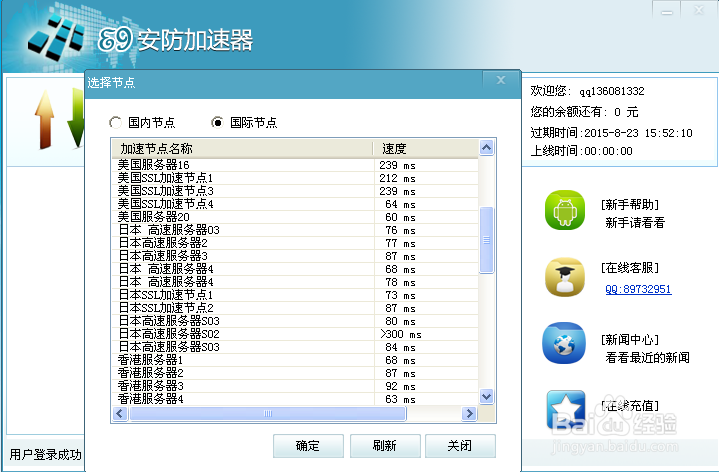Sort by 加速节点名称 column header
719x472 pixels.
(243, 149)
